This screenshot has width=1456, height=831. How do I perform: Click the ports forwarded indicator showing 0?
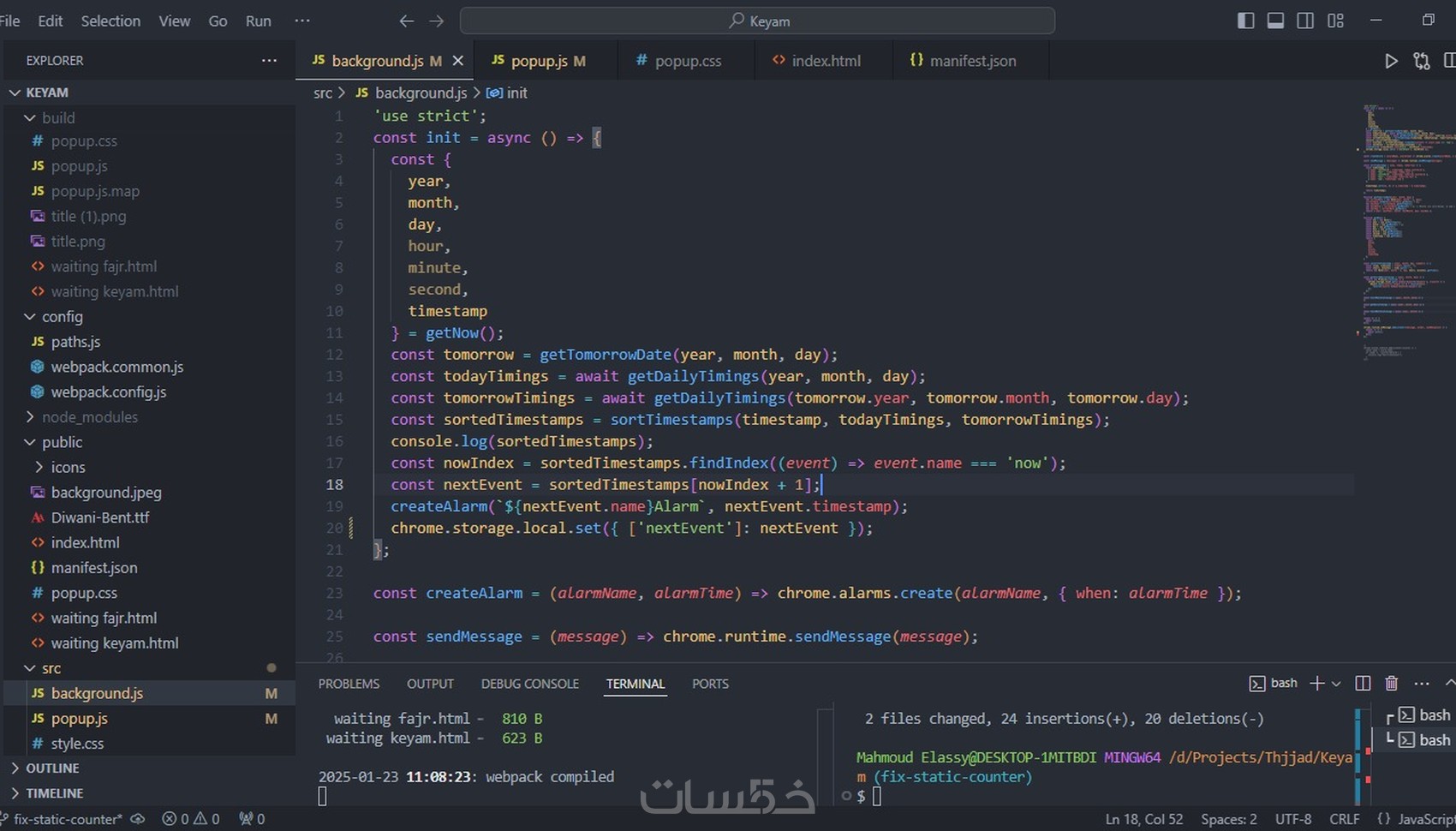click(x=252, y=819)
